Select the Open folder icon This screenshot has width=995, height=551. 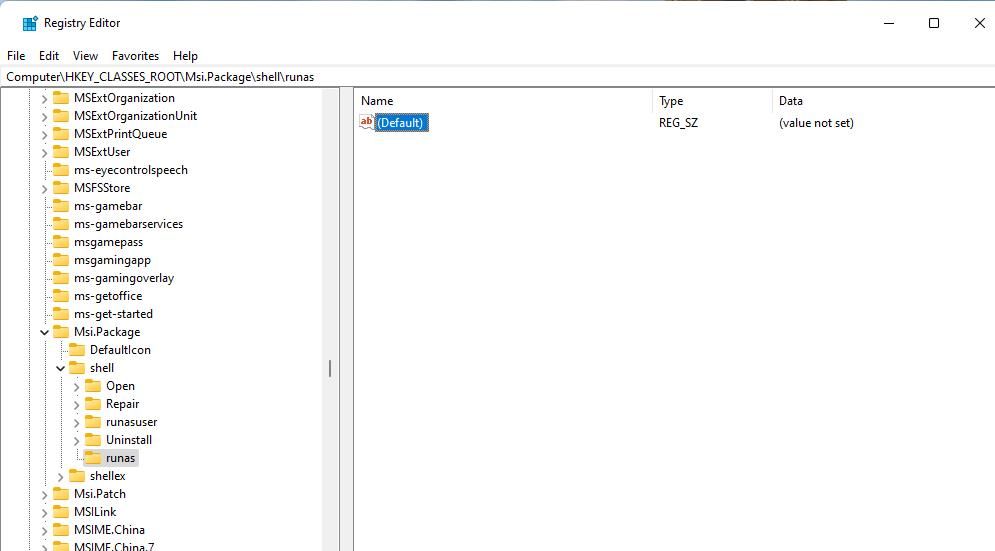[x=93, y=386]
